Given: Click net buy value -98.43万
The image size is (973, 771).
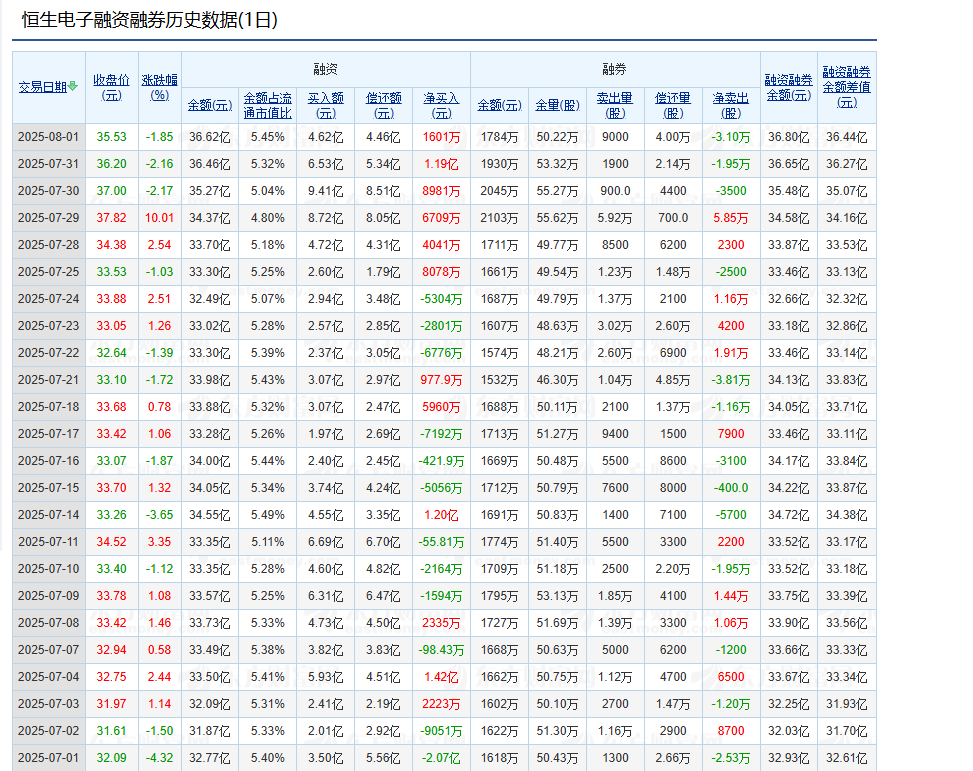Looking at the screenshot, I should coord(441,650).
